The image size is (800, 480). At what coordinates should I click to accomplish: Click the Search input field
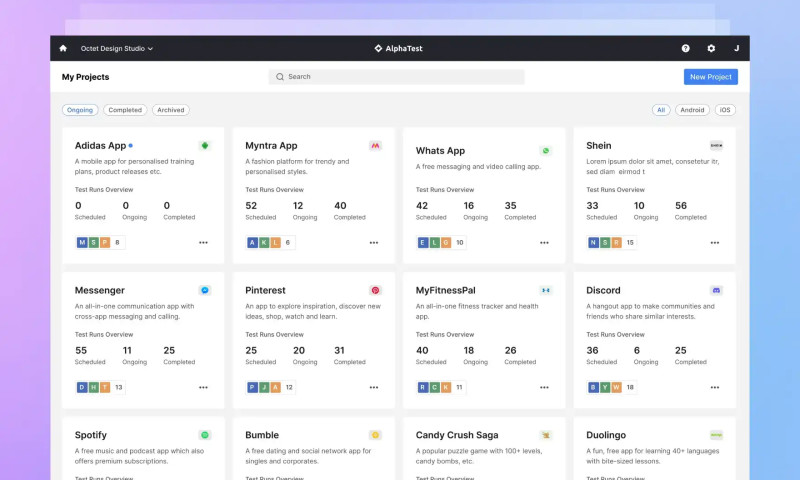pyautogui.click(x=397, y=77)
